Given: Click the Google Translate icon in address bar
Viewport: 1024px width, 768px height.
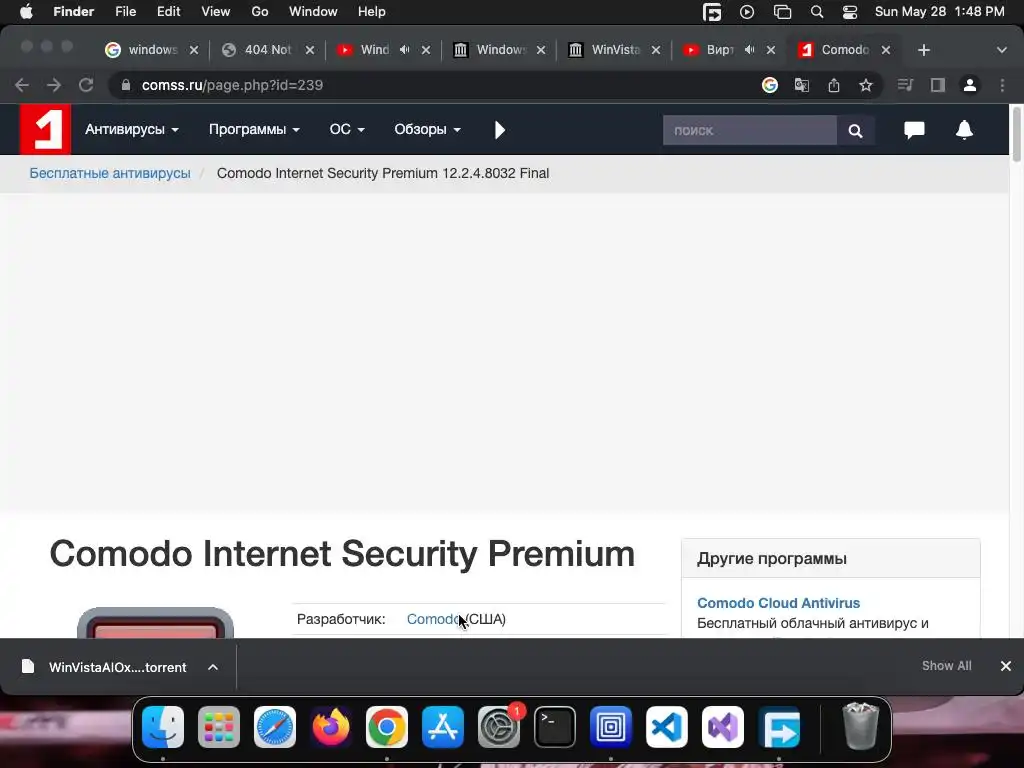Looking at the screenshot, I should pyautogui.click(x=801, y=85).
